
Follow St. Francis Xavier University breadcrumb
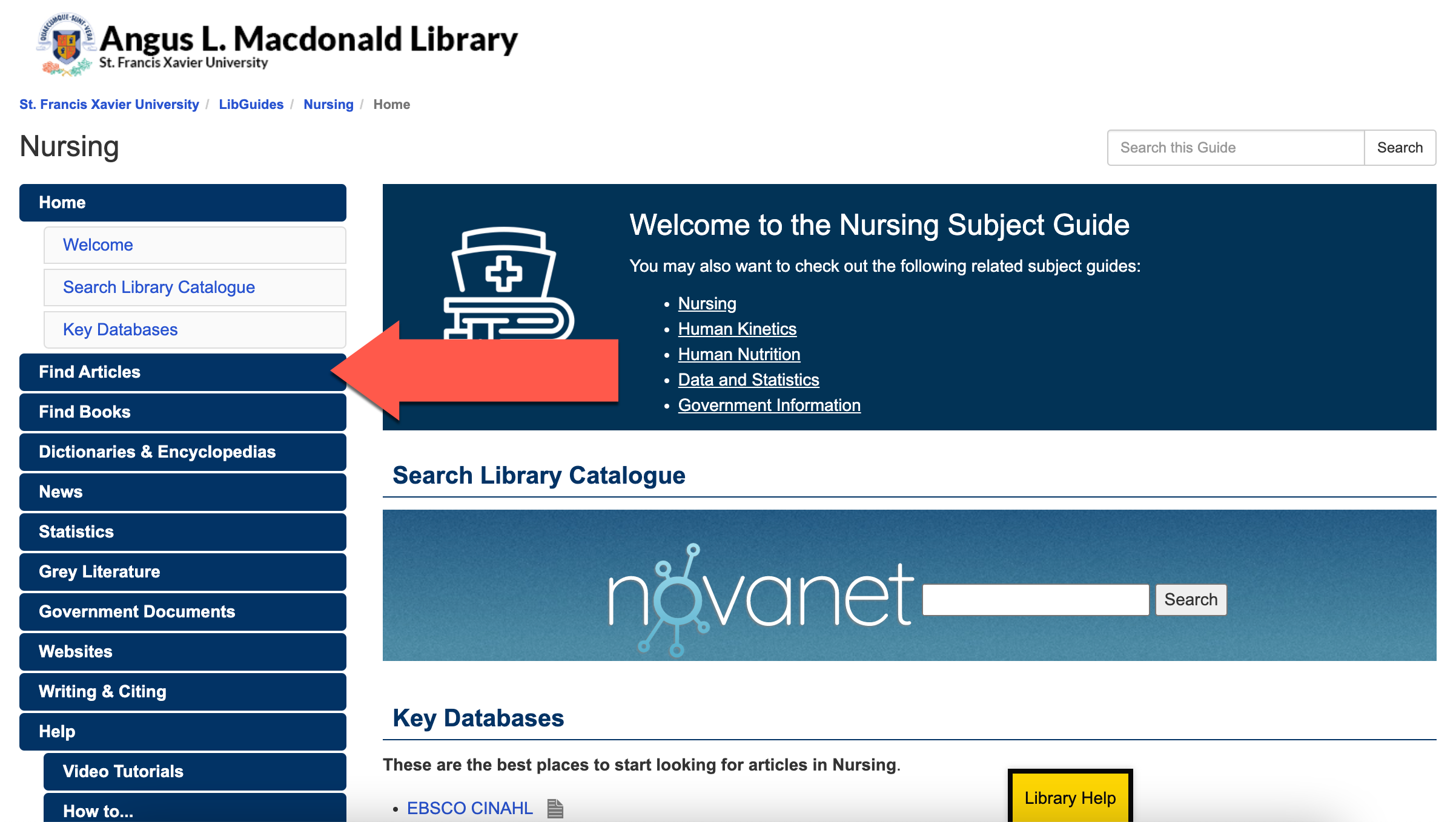109,104
